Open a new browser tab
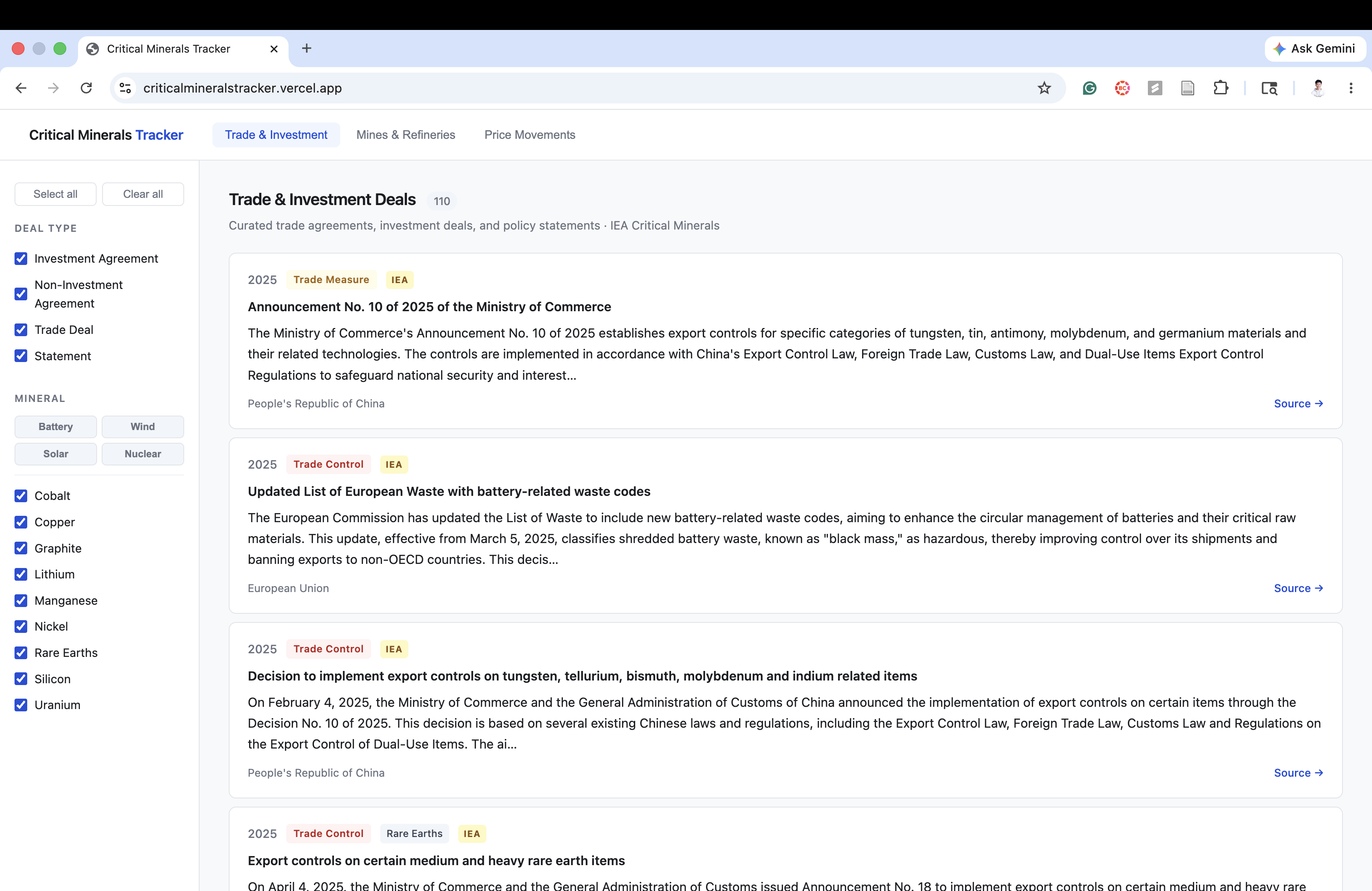Image resolution: width=1372 pixels, height=891 pixels. point(307,49)
